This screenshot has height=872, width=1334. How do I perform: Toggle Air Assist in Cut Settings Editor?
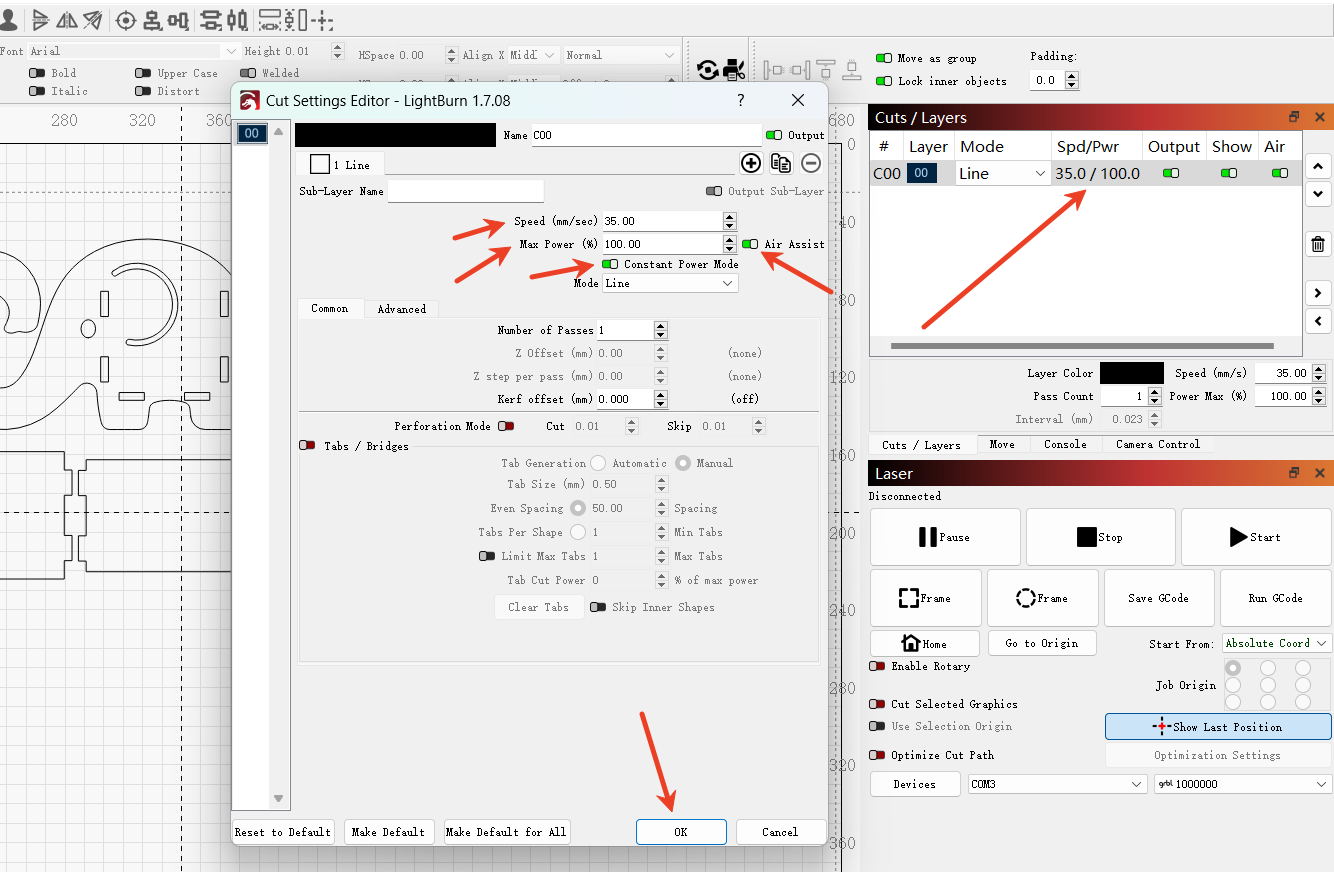pyautogui.click(x=750, y=244)
